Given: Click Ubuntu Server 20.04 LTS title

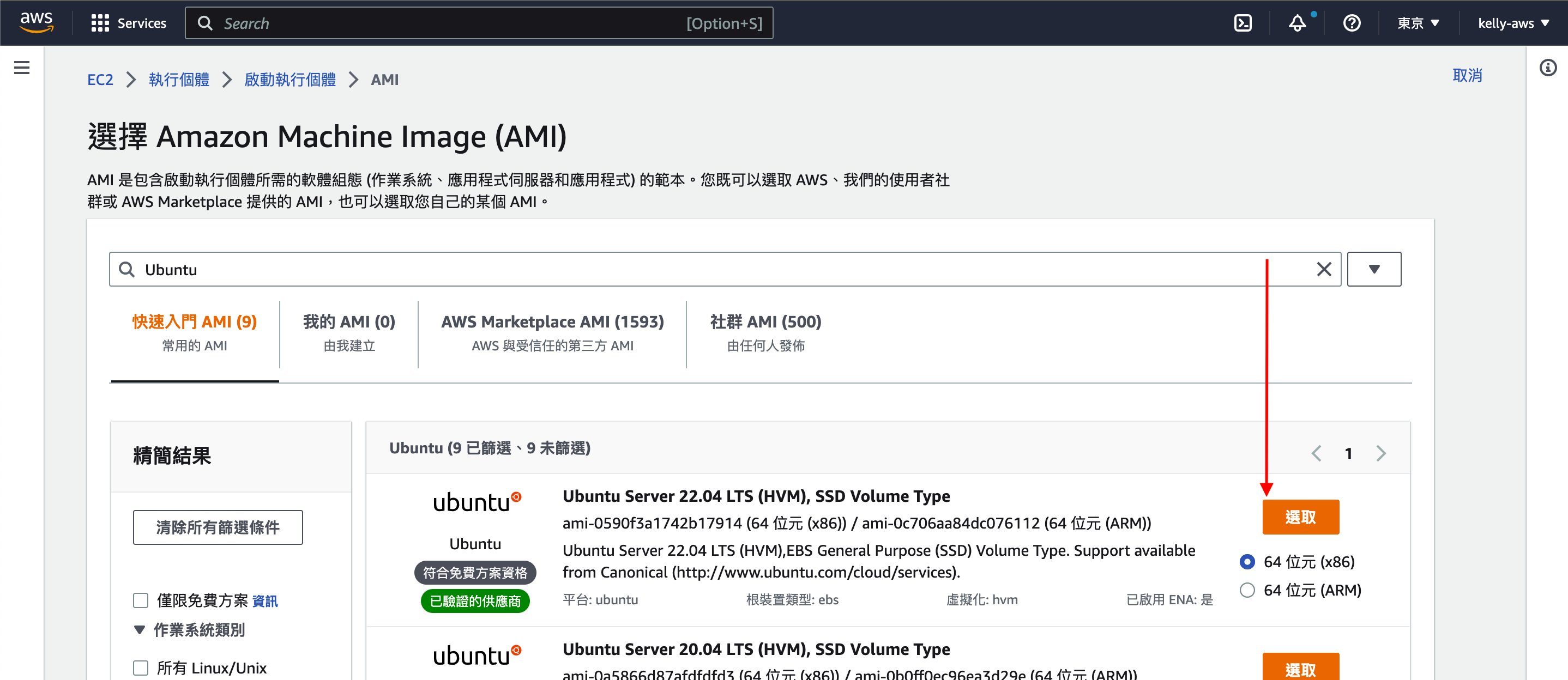Looking at the screenshot, I should (x=756, y=649).
